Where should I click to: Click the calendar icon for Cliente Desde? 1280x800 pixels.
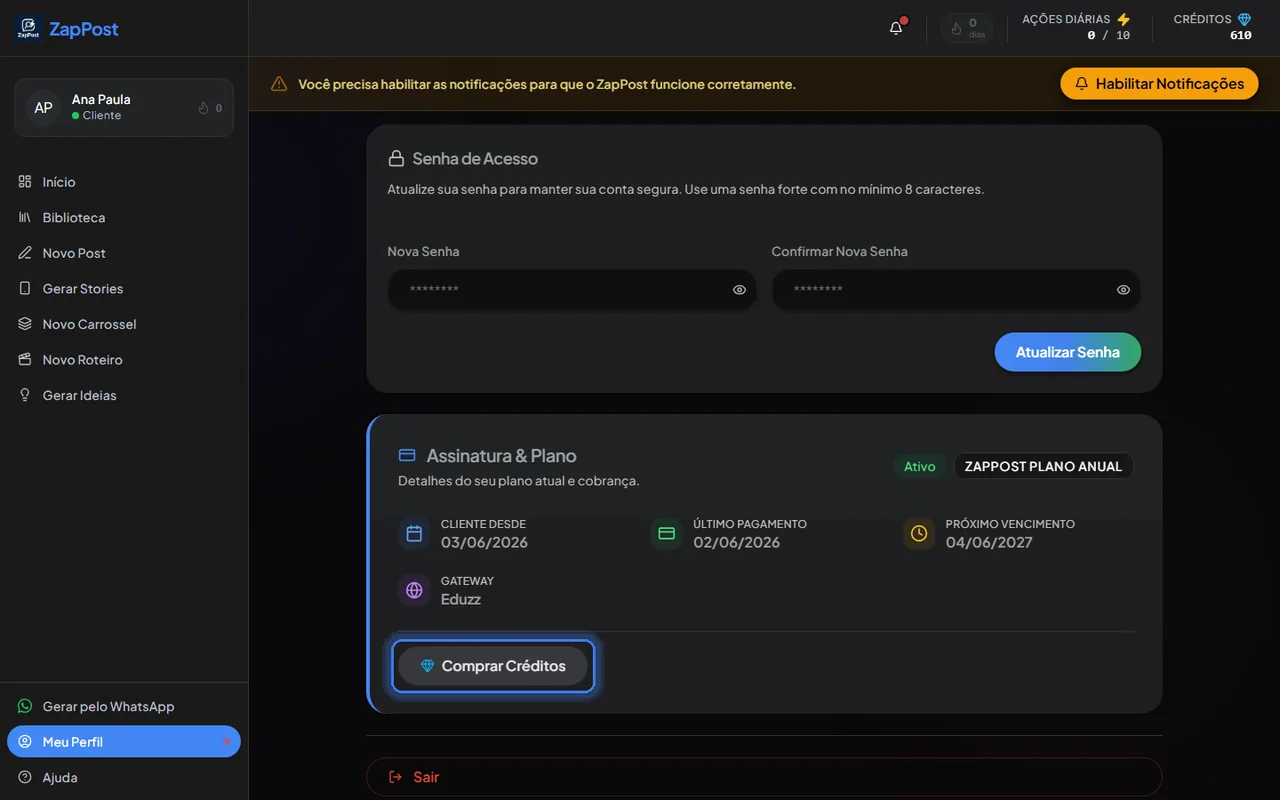coord(414,534)
